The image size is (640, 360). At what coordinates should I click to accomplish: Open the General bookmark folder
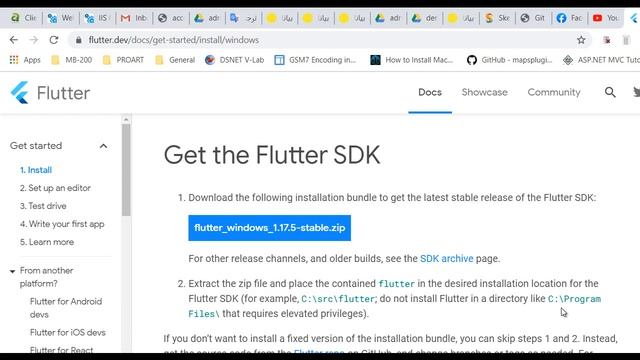click(x=175, y=60)
